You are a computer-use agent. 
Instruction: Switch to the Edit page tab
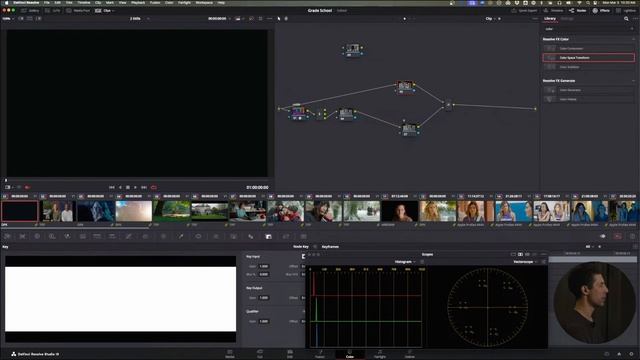click(290, 353)
